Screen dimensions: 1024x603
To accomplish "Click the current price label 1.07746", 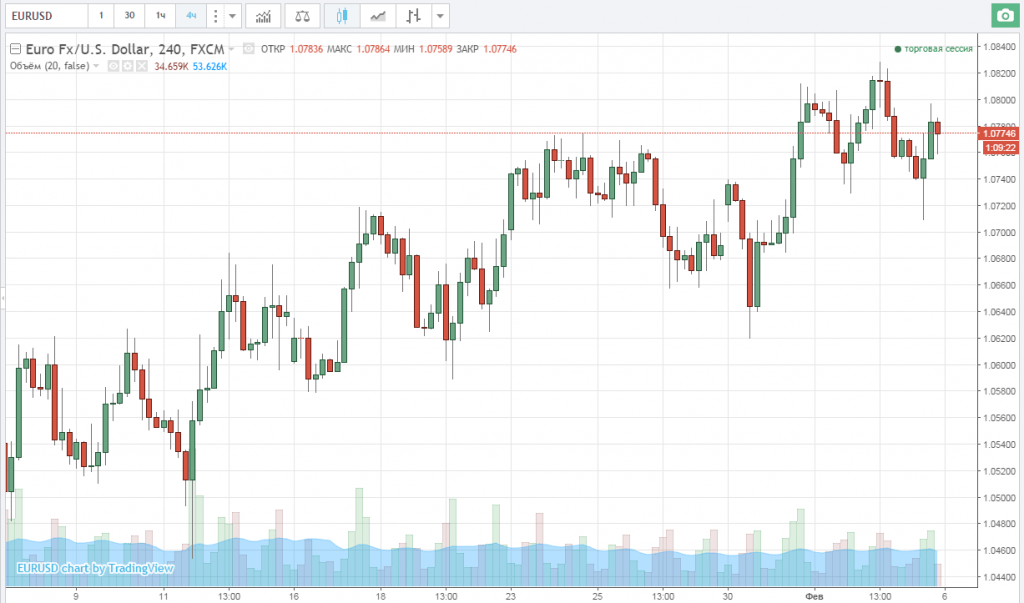I will click(999, 133).
